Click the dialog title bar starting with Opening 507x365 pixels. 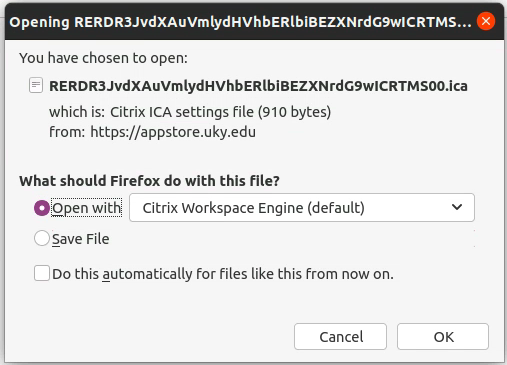point(240,22)
